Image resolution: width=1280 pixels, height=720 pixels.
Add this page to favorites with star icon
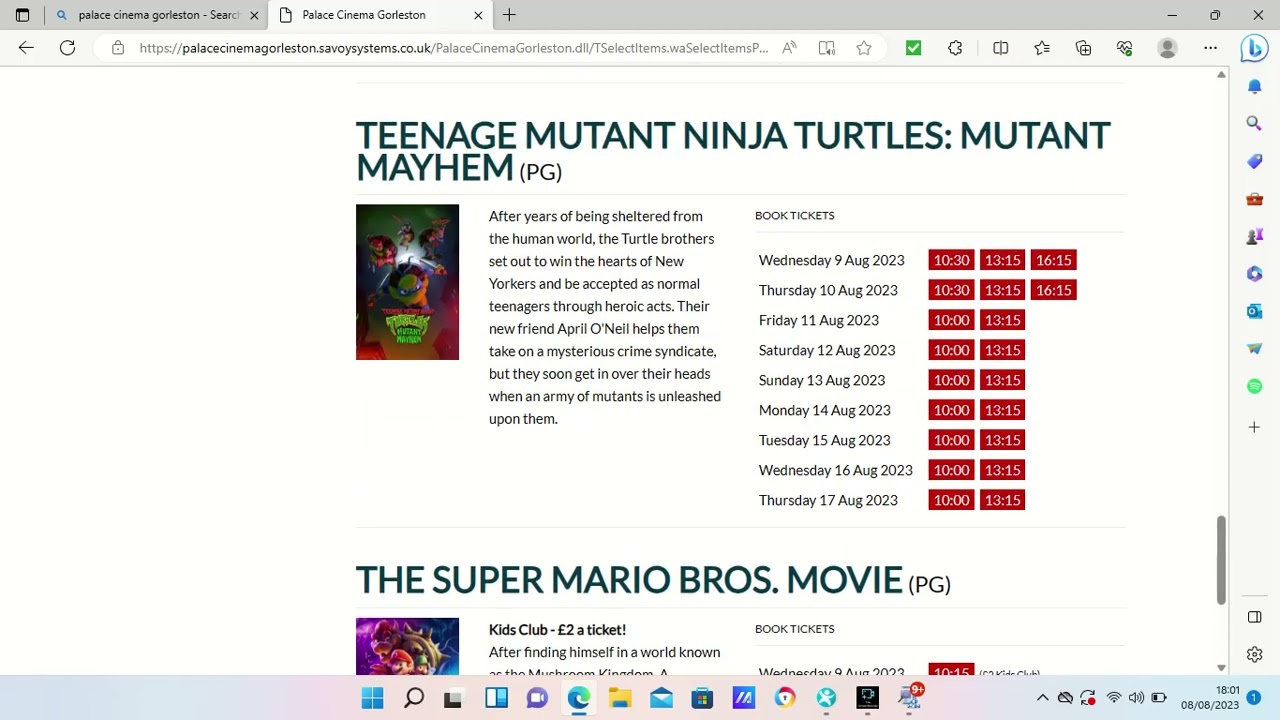(864, 48)
